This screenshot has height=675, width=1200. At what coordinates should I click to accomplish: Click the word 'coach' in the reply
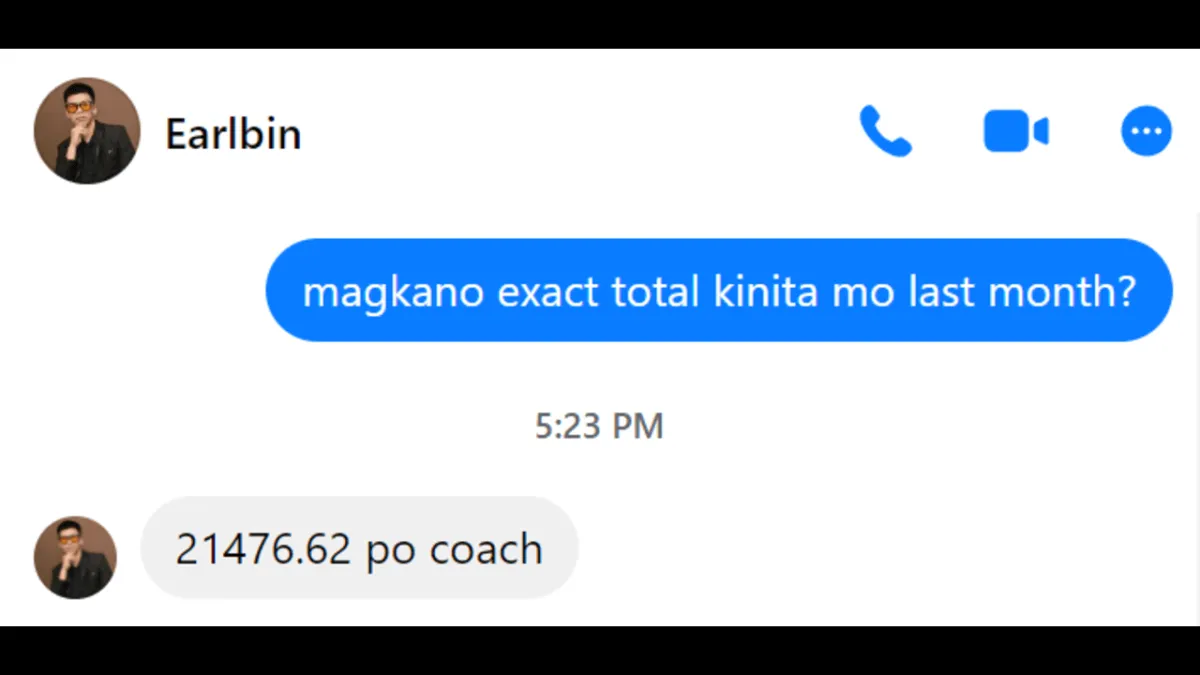point(486,549)
